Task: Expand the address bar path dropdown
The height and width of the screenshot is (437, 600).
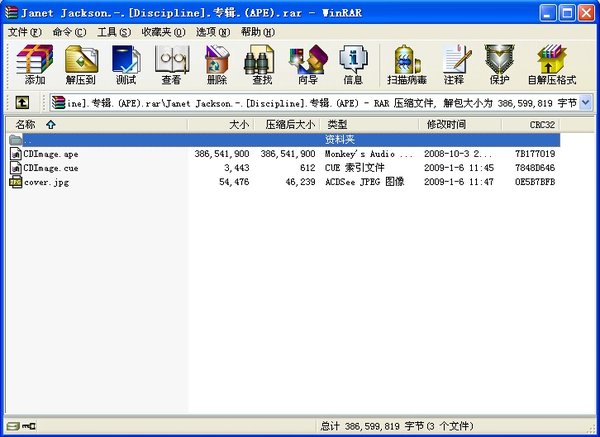Action: [x=585, y=103]
